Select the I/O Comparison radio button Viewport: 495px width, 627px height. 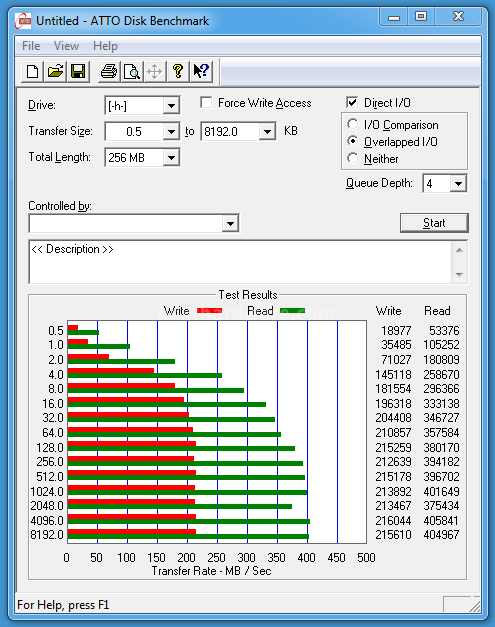coord(352,124)
